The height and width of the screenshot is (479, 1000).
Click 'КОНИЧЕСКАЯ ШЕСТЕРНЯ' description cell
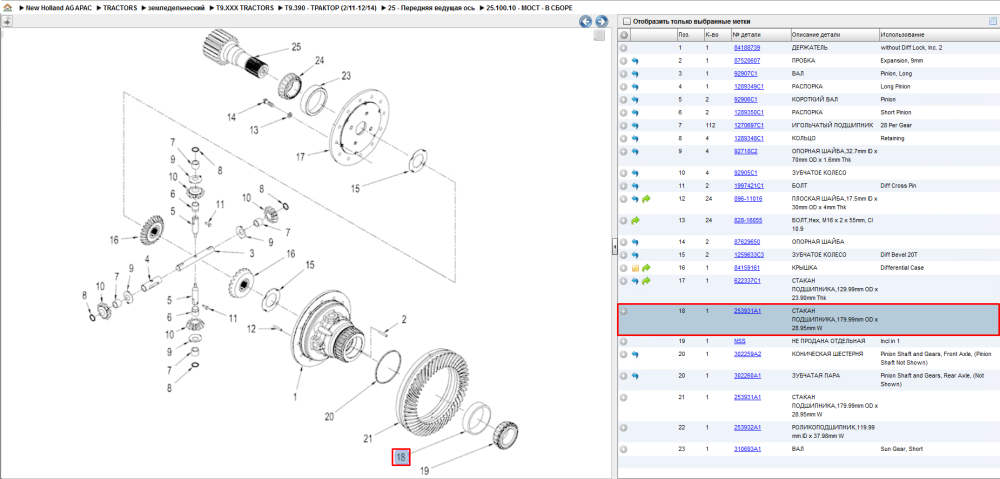(x=825, y=355)
